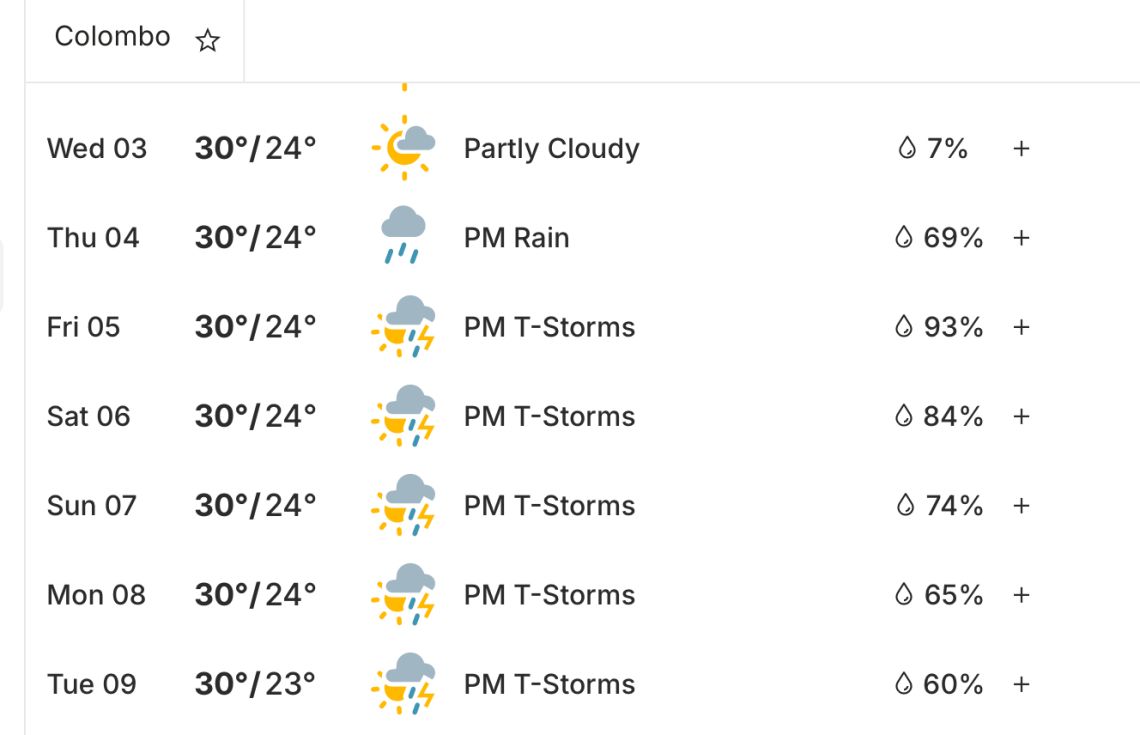Image resolution: width=1140 pixels, height=735 pixels.
Task: Expand Thu 04 forecast details with plus
Action: pyautogui.click(x=1021, y=238)
